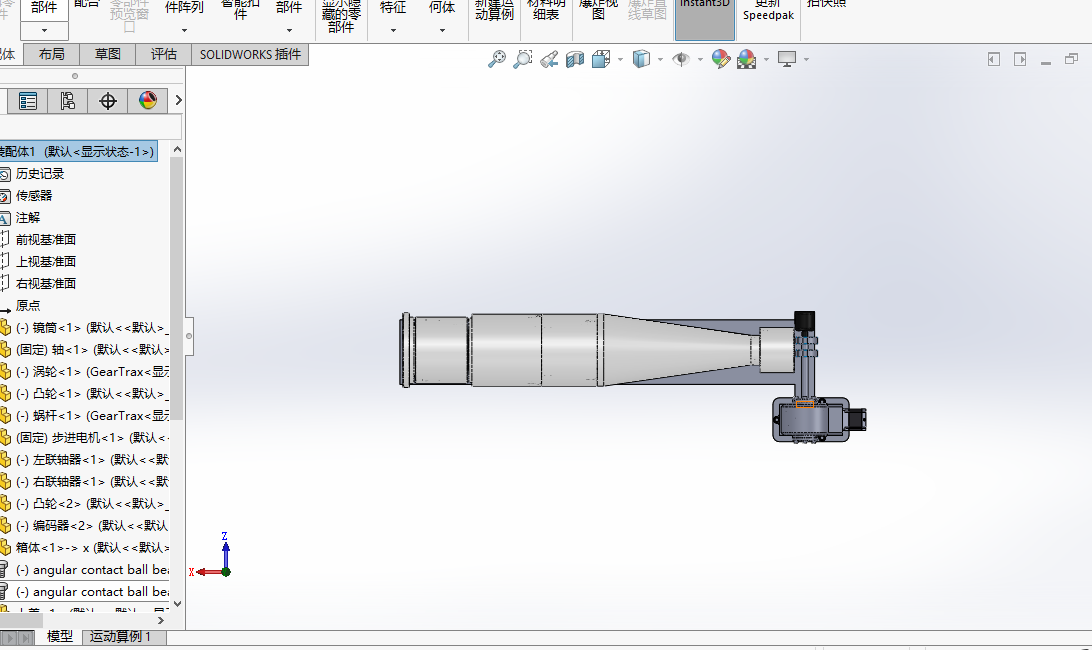This screenshot has width=1092, height=650.
Task: Open dropdown arrow beside View Orientation icon
Action: 621,59
